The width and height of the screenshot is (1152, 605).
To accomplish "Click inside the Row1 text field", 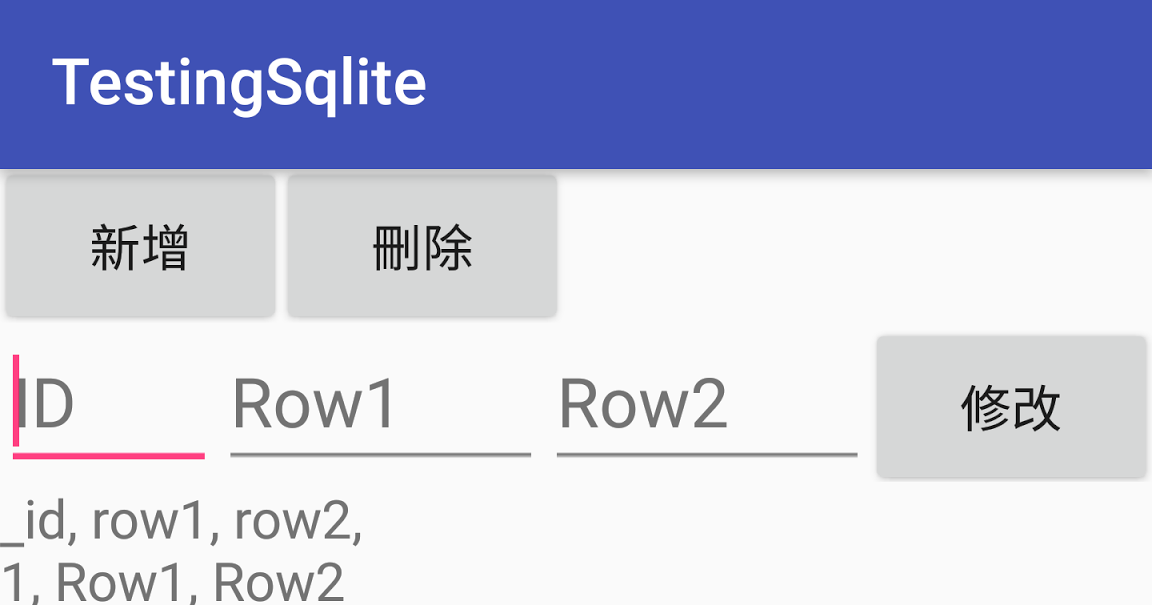I will 380,405.
